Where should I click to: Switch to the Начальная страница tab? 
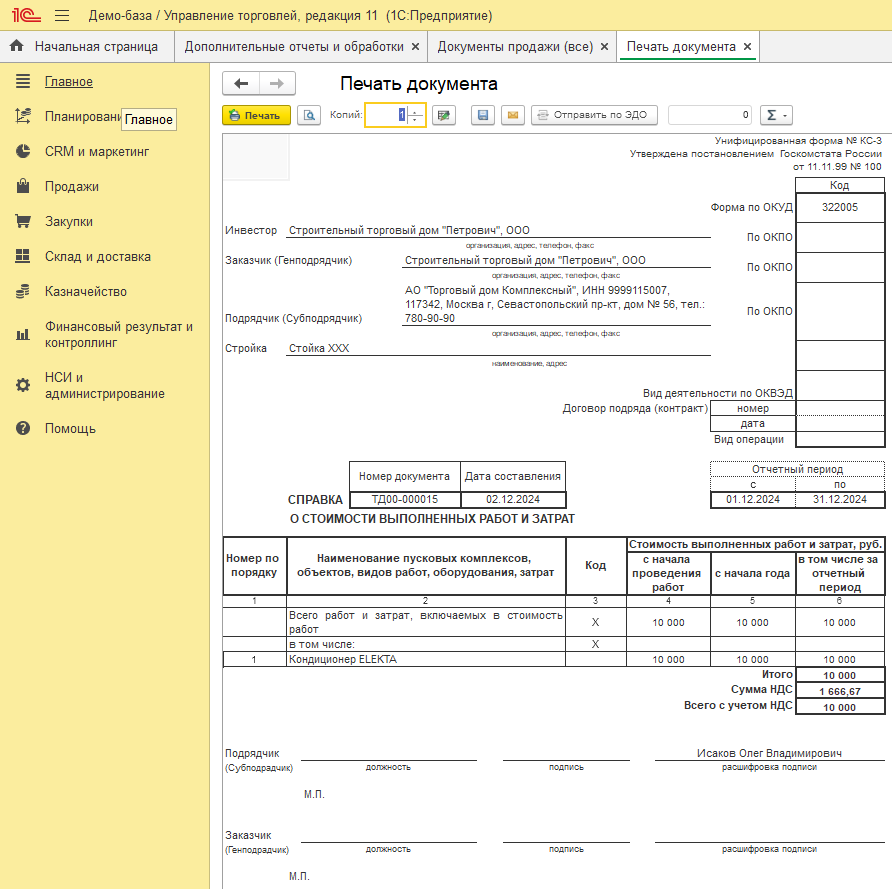click(87, 47)
